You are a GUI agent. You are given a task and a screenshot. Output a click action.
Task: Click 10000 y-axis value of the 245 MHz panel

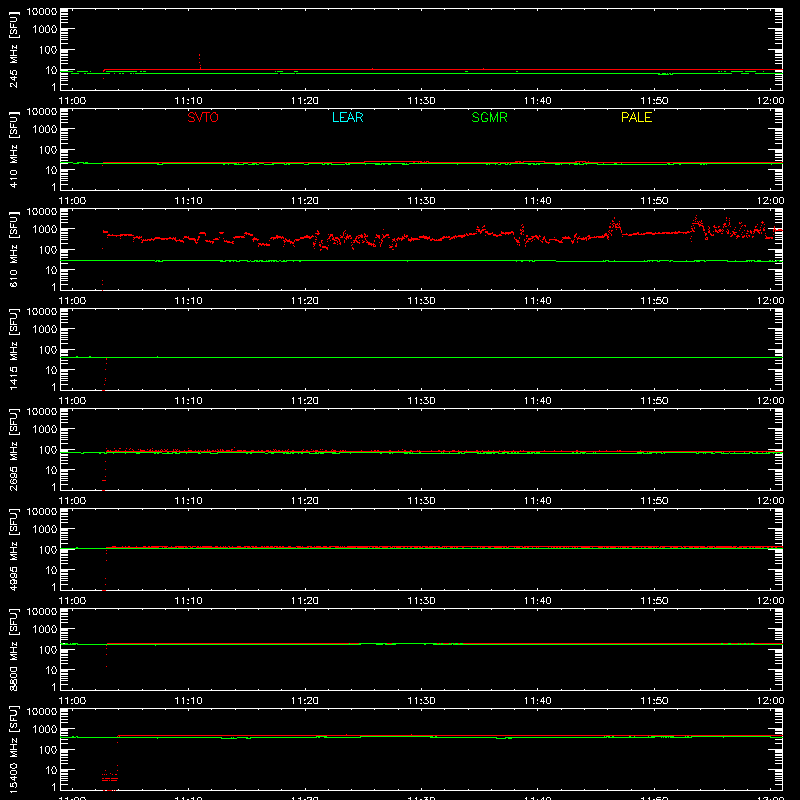(42, 12)
